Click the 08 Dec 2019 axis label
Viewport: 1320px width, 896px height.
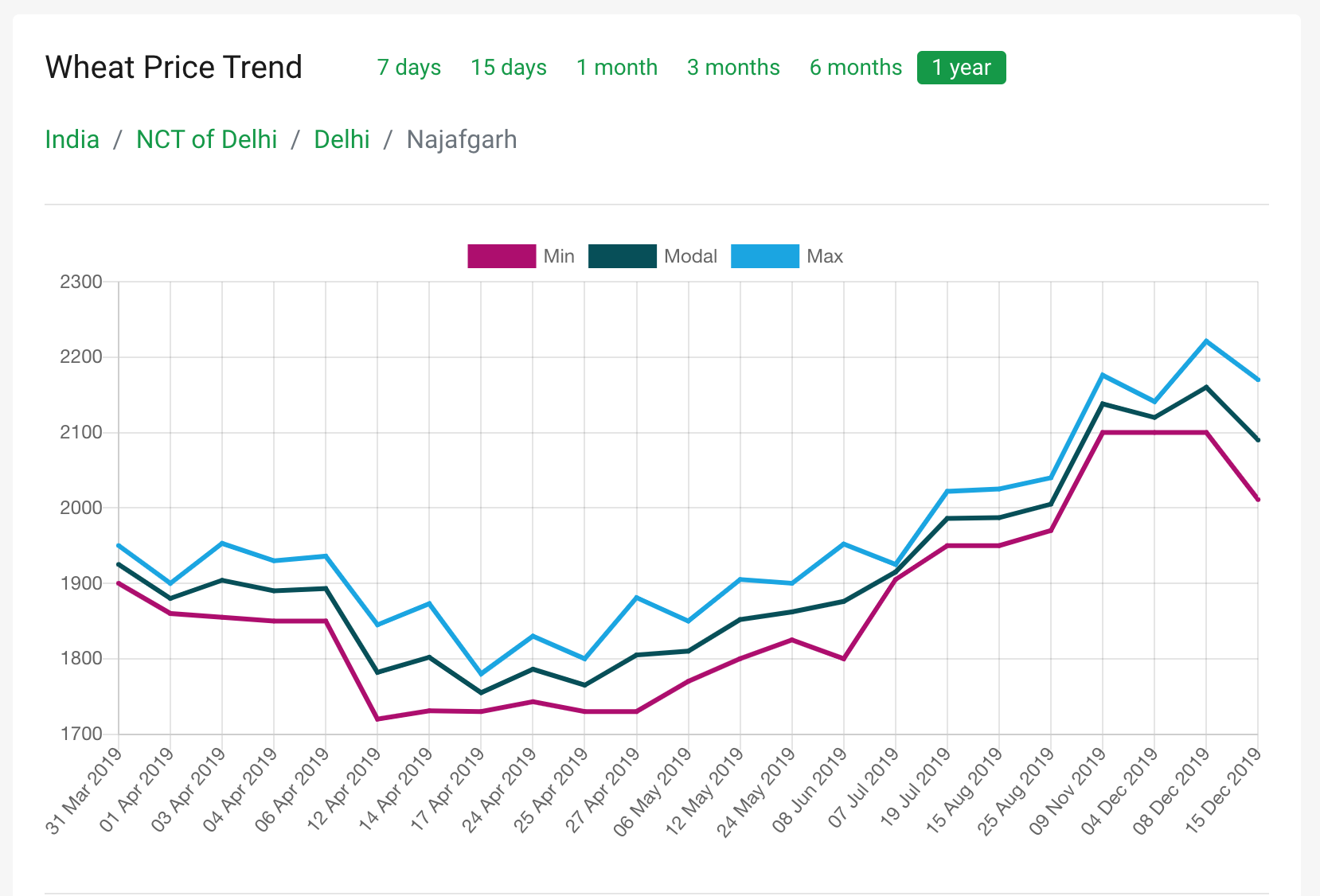click(1170, 792)
